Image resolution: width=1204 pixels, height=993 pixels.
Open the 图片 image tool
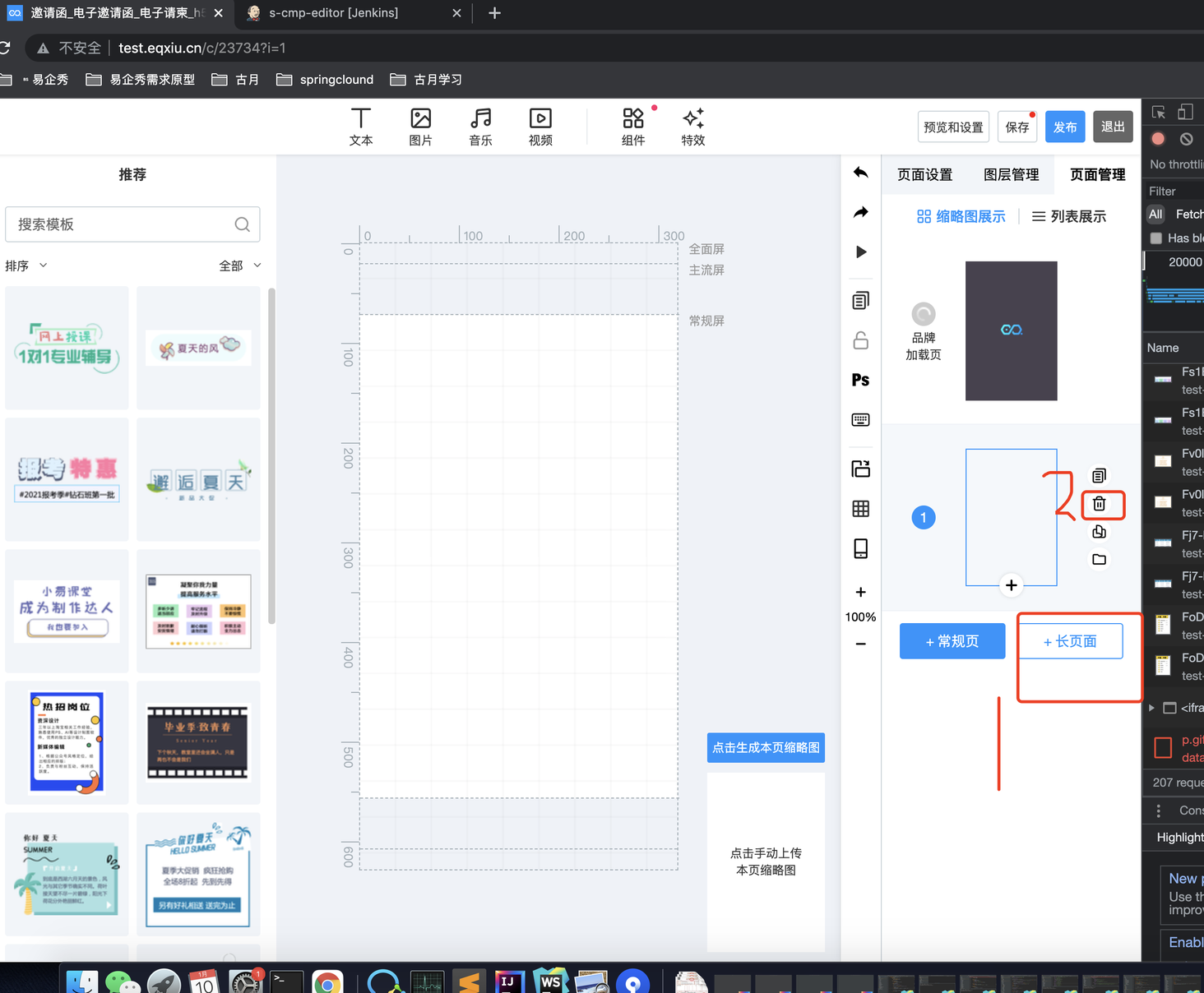(x=420, y=127)
